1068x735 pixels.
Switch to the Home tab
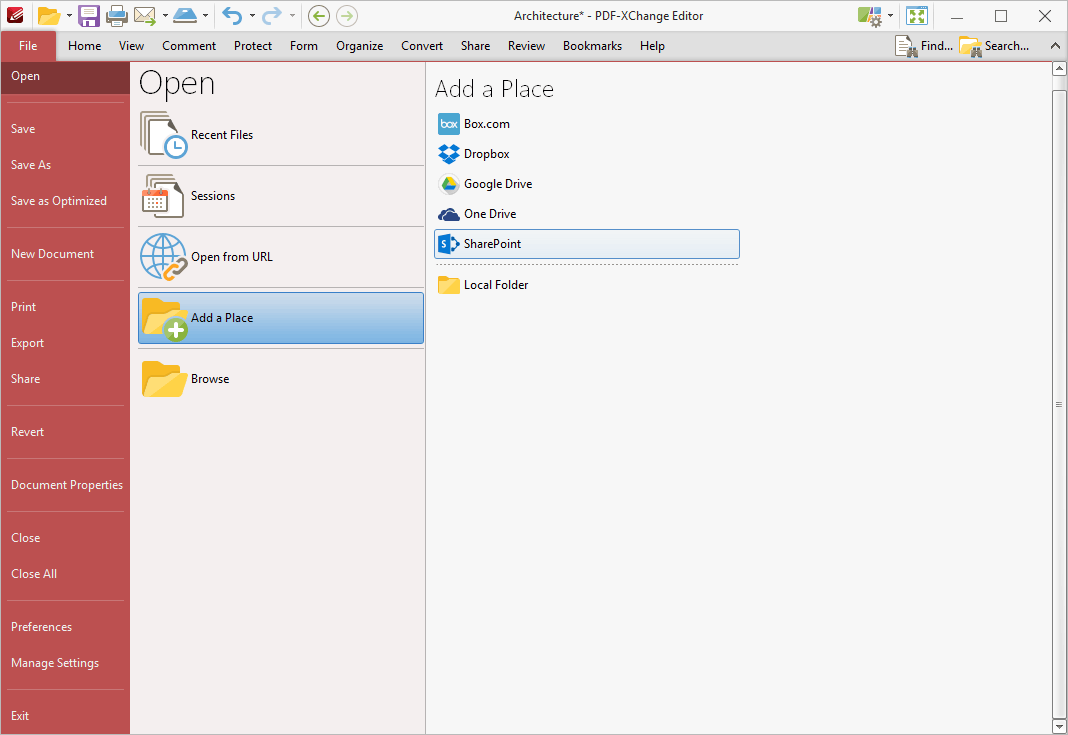coord(84,46)
